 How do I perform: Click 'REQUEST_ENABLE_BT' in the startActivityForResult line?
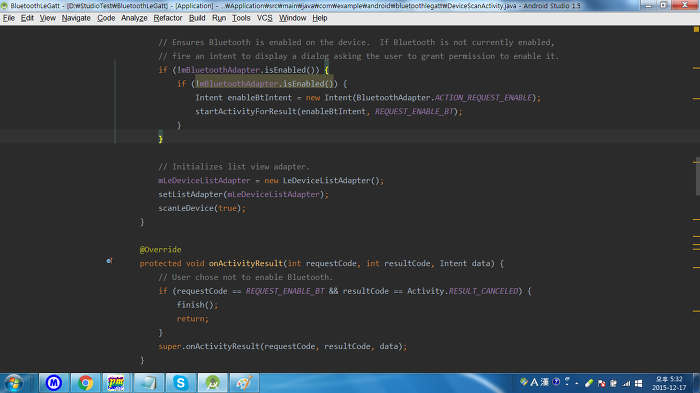pyautogui.click(x=414, y=111)
